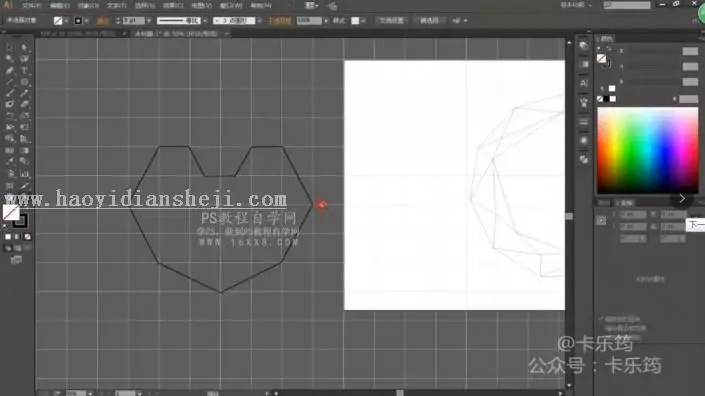Select the Scale tool
Screen dimensions: 705x396
click(x=24, y=116)
